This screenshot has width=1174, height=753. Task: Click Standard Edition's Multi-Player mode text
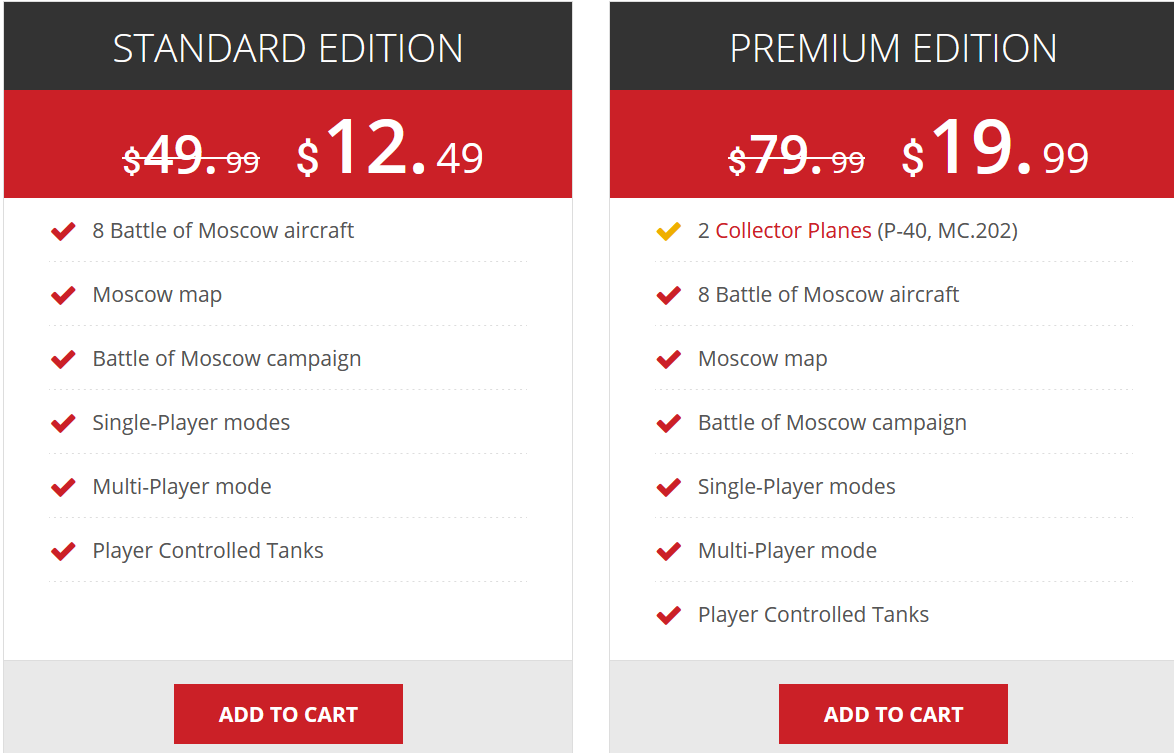(182, 487)
